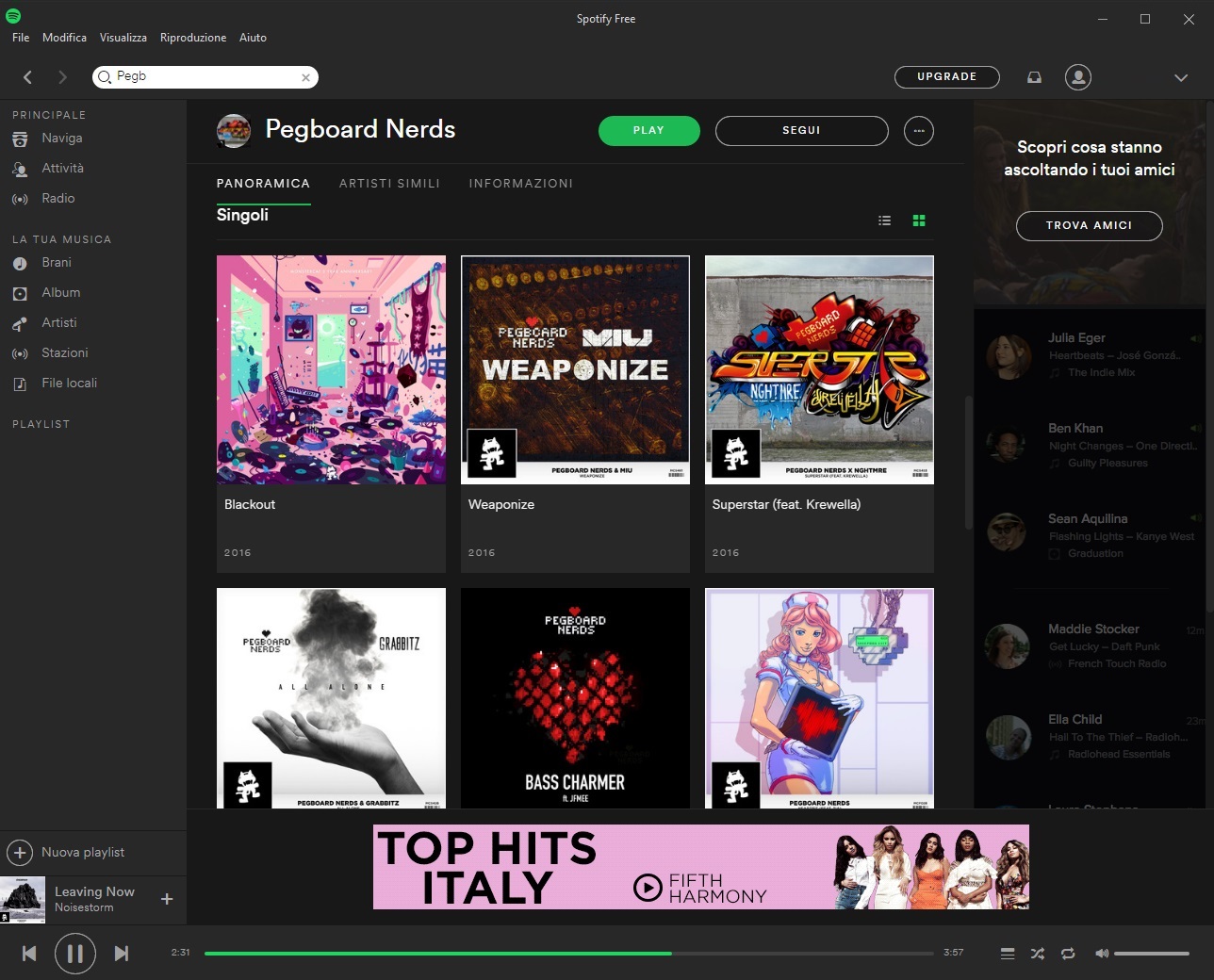Viewport: 1214px width, 980px height.
Task: Go to the previous track
Action: (29, 954)
